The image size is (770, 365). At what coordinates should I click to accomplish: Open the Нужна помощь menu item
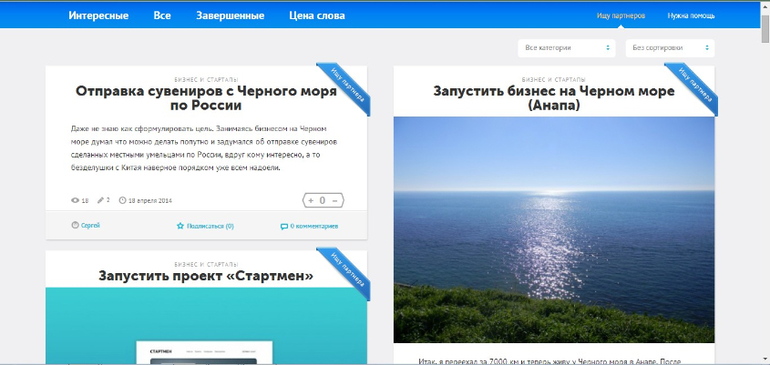click(x=691, y=16)
